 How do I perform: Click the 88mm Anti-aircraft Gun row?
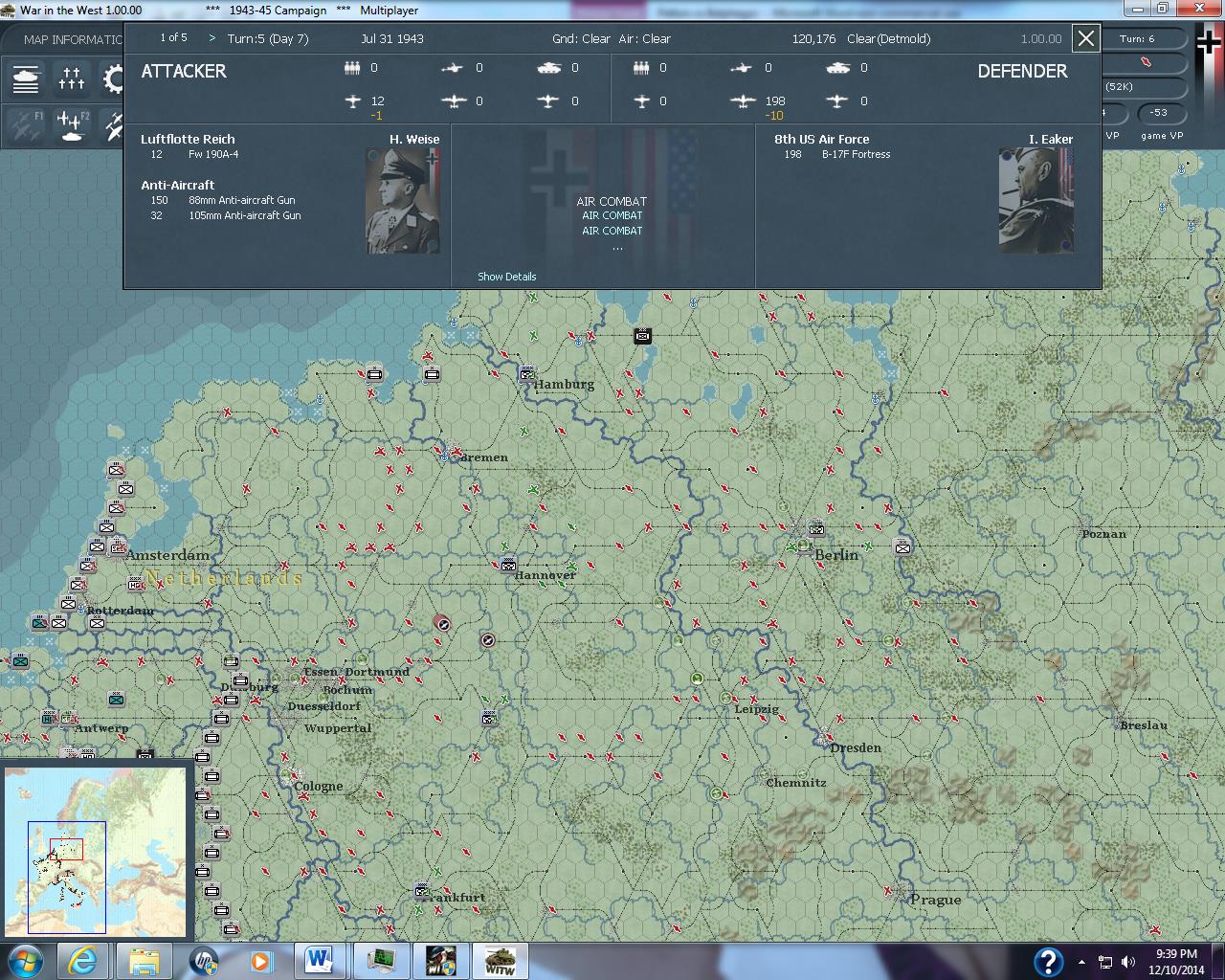[x=223, y=200]
